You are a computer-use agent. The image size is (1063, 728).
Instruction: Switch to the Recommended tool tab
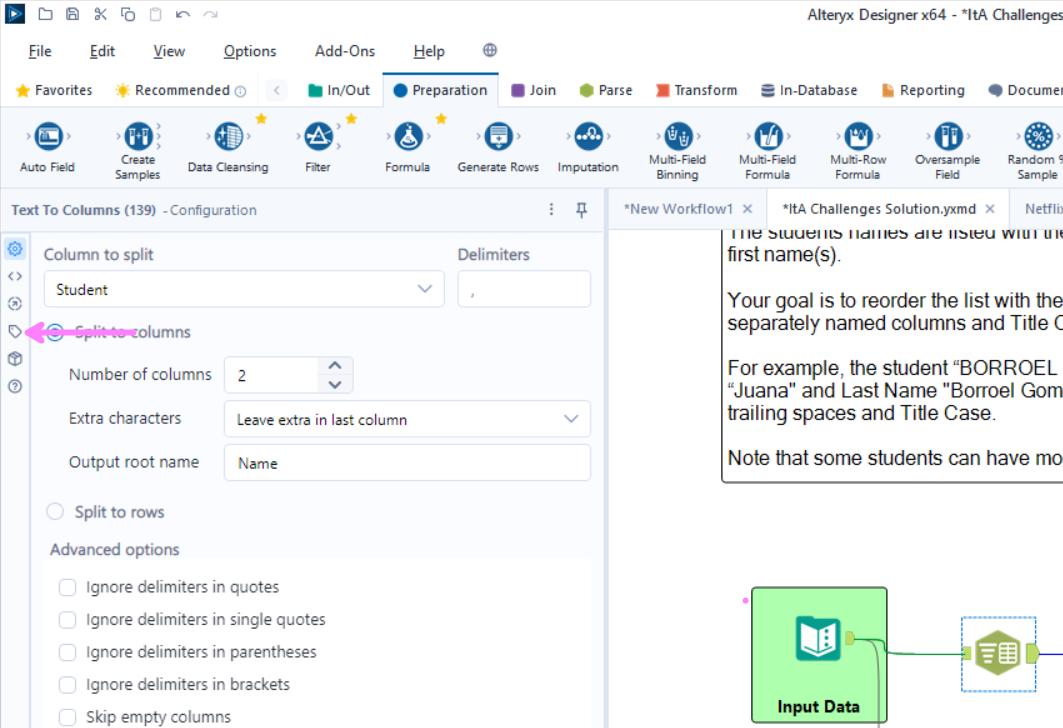point(181,90)
